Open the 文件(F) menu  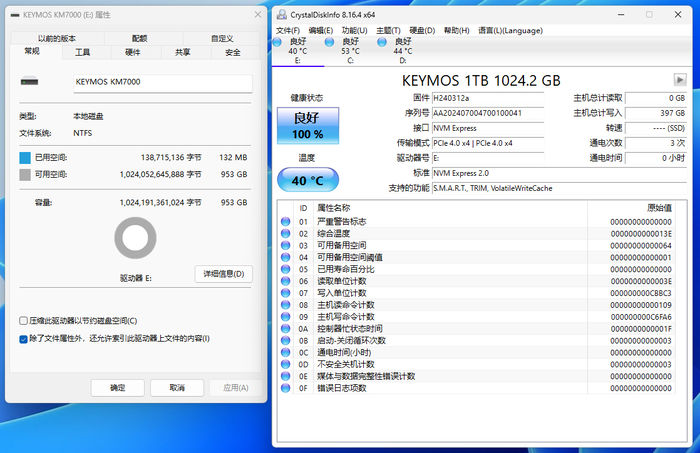(x=288, y=30)
